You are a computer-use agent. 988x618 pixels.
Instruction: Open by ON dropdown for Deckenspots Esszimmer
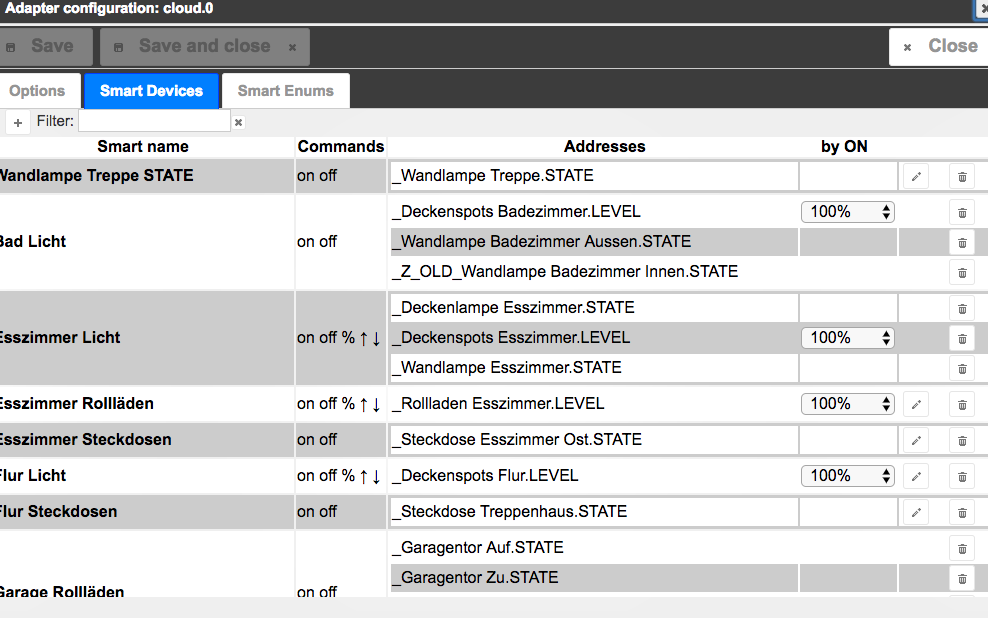(847, 338)
